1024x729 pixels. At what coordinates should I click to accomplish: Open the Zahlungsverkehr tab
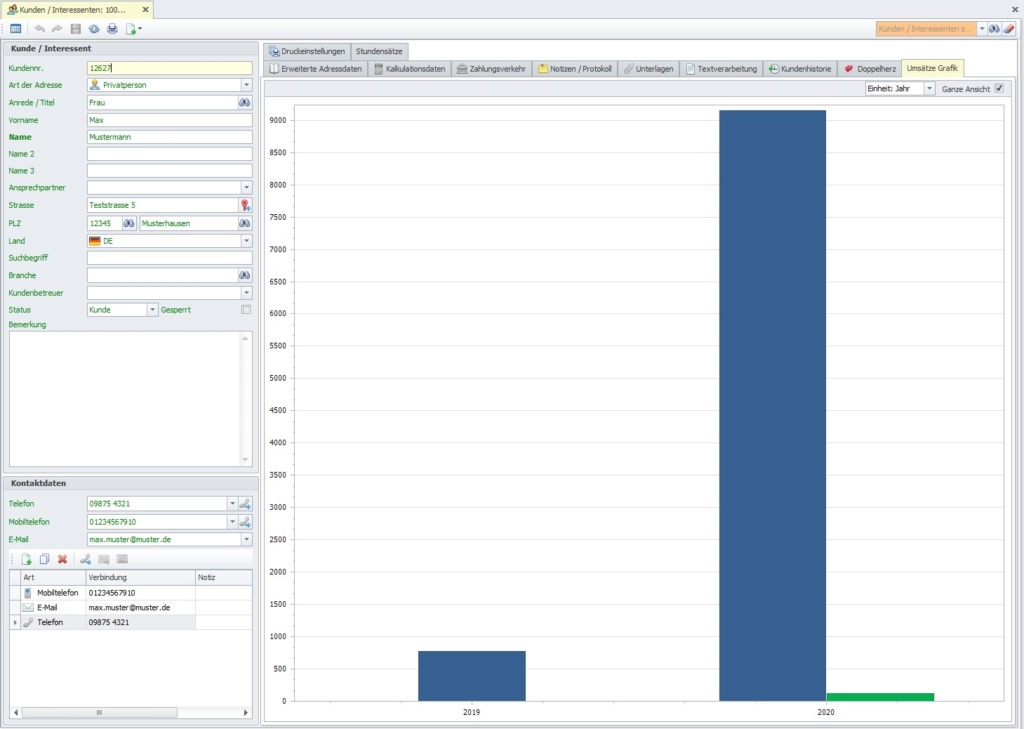[491, 69]
